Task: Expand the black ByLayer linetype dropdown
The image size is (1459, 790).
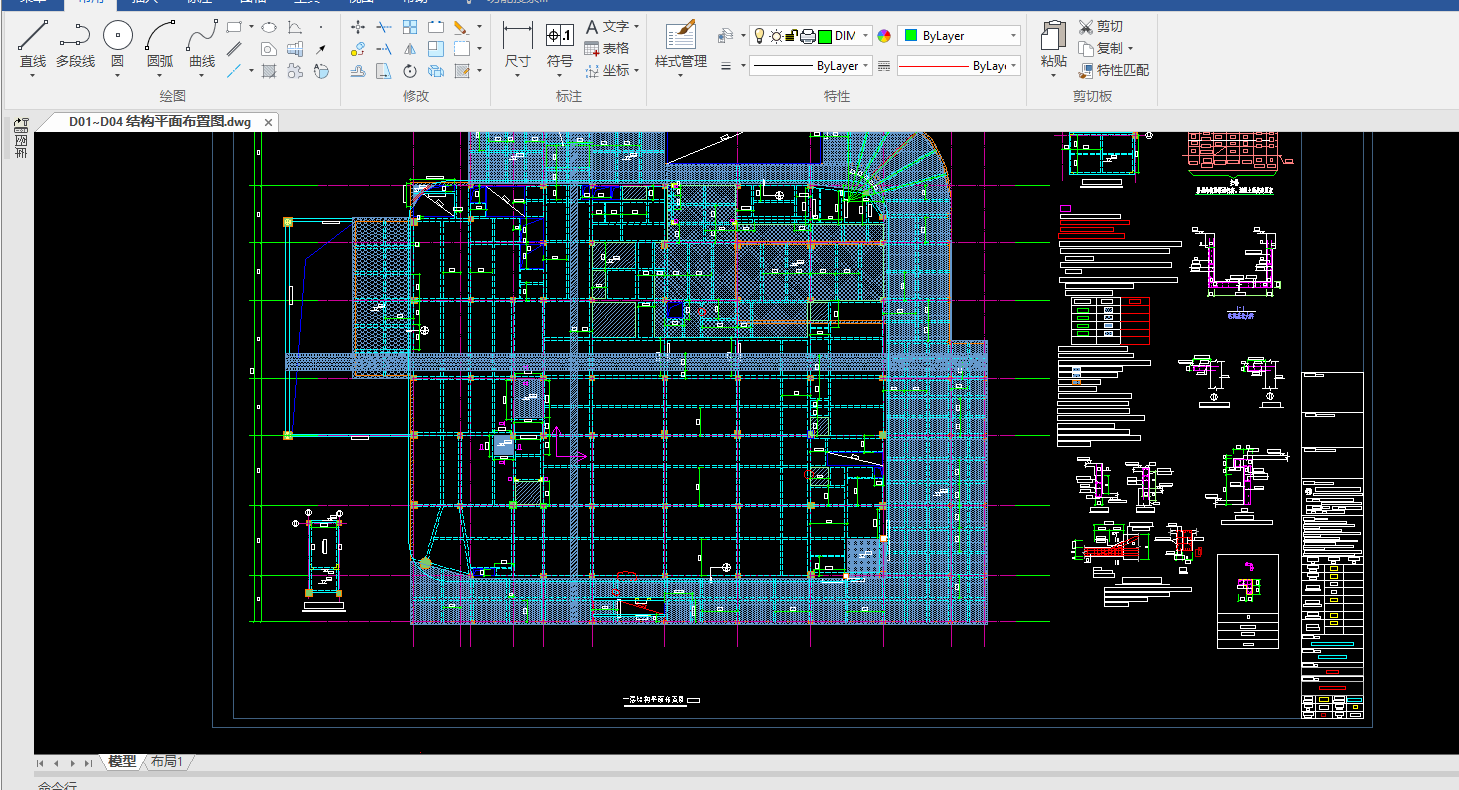Action: (865, 66)
